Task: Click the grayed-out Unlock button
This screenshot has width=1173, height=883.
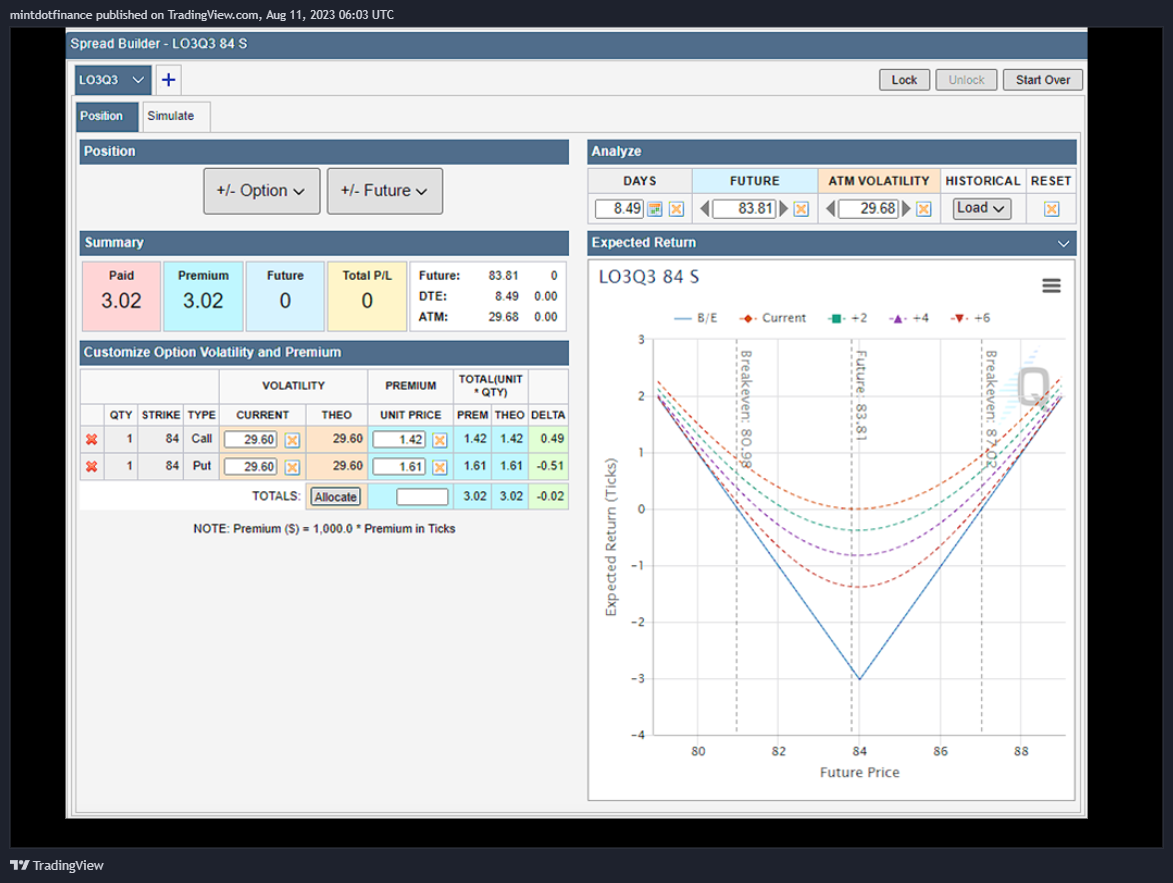Action: tap(966, 79)
